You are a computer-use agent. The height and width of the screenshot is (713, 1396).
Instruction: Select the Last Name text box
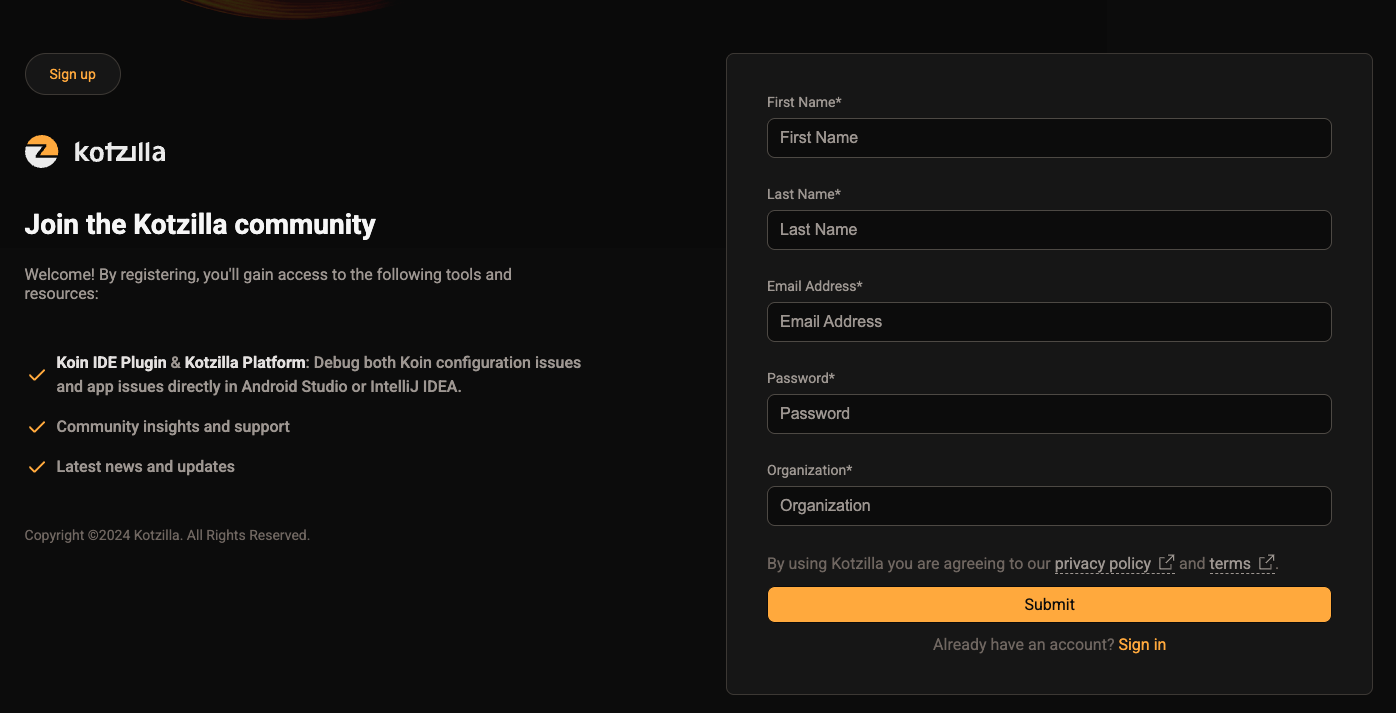tap(1049, 230)
